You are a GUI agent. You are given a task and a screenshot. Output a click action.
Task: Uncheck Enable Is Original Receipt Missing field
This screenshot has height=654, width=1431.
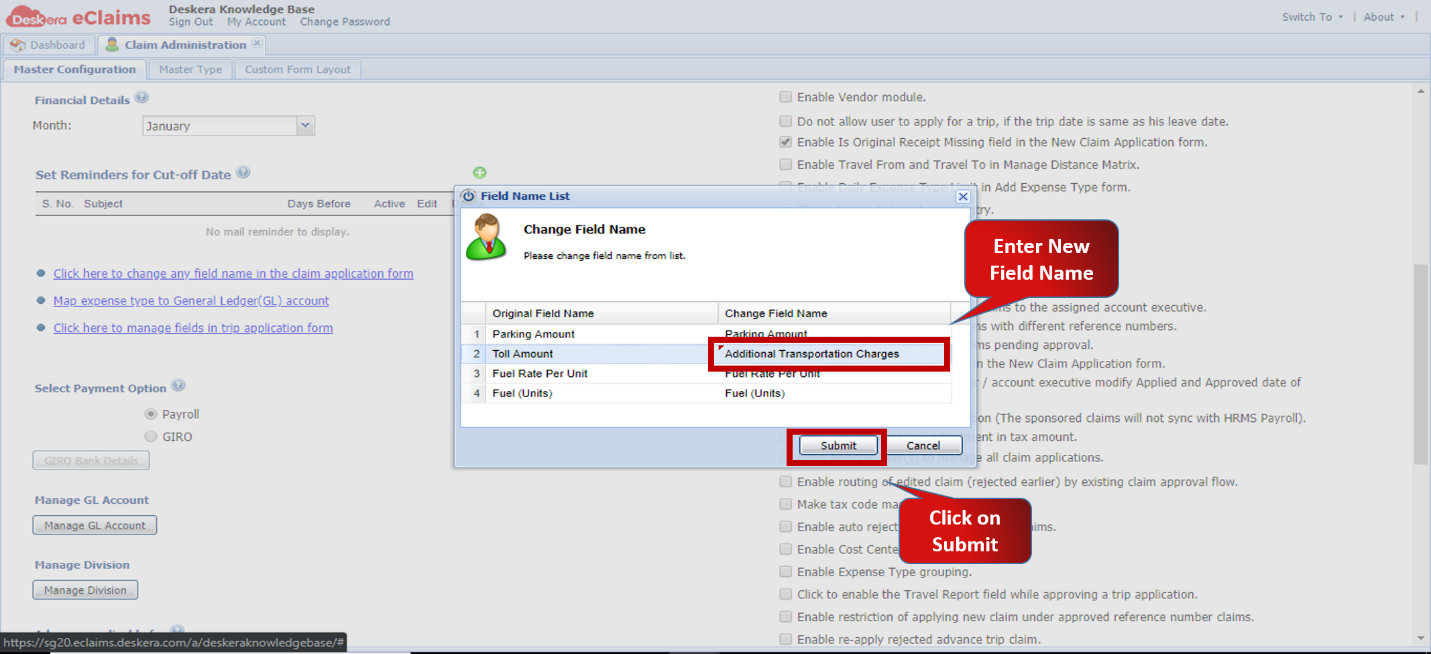(x=786, y=141)
